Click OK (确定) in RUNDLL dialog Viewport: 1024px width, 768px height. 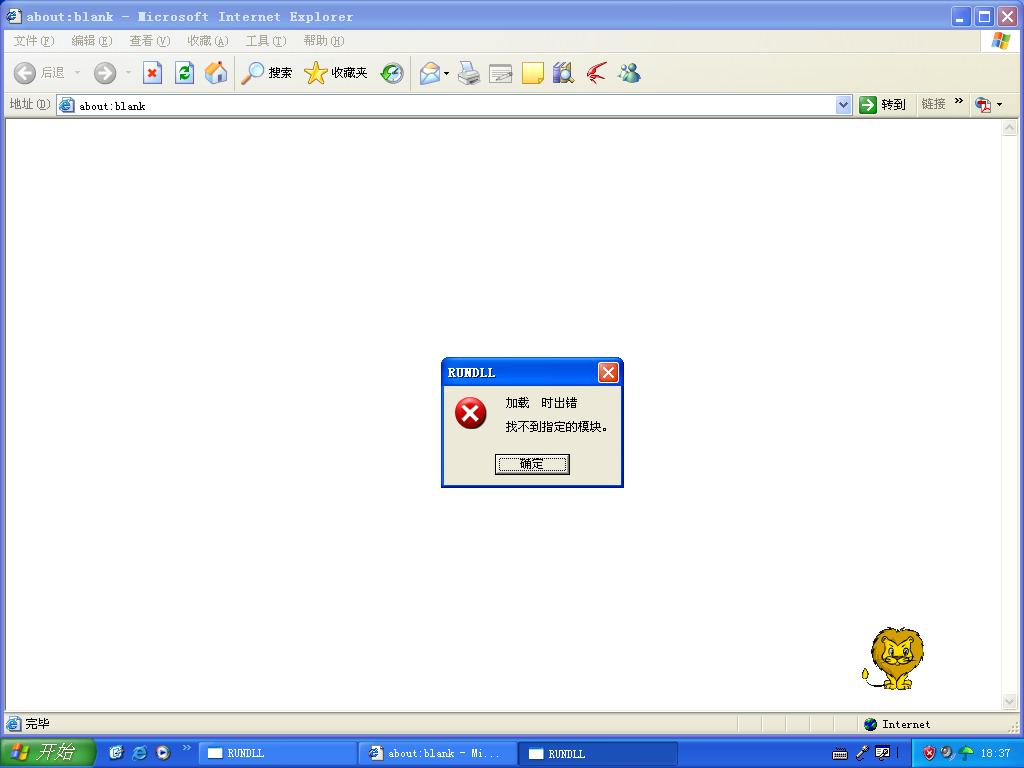tap(532, 464)
